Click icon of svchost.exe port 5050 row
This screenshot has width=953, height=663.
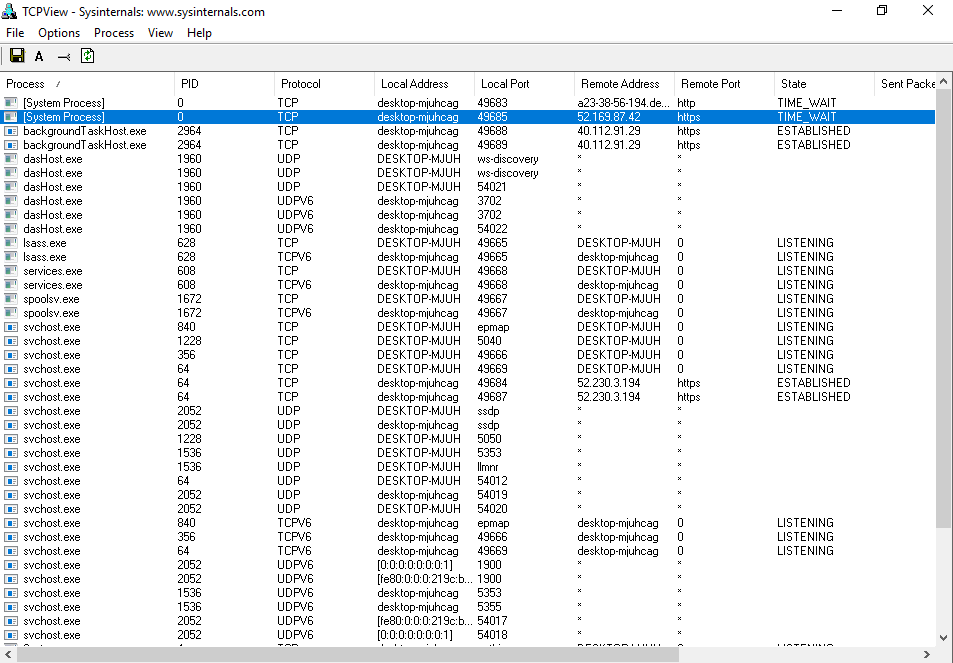(x=11, y=439)
